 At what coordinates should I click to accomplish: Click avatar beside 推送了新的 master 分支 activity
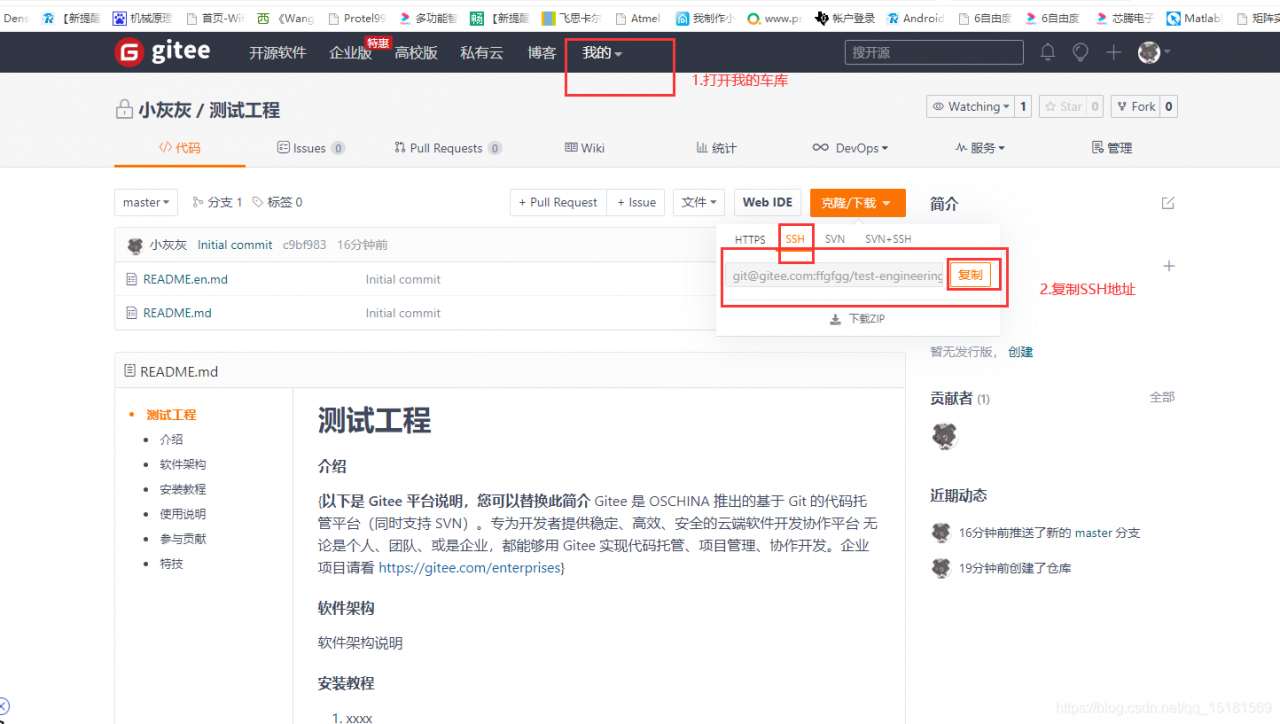coord(940,533)
